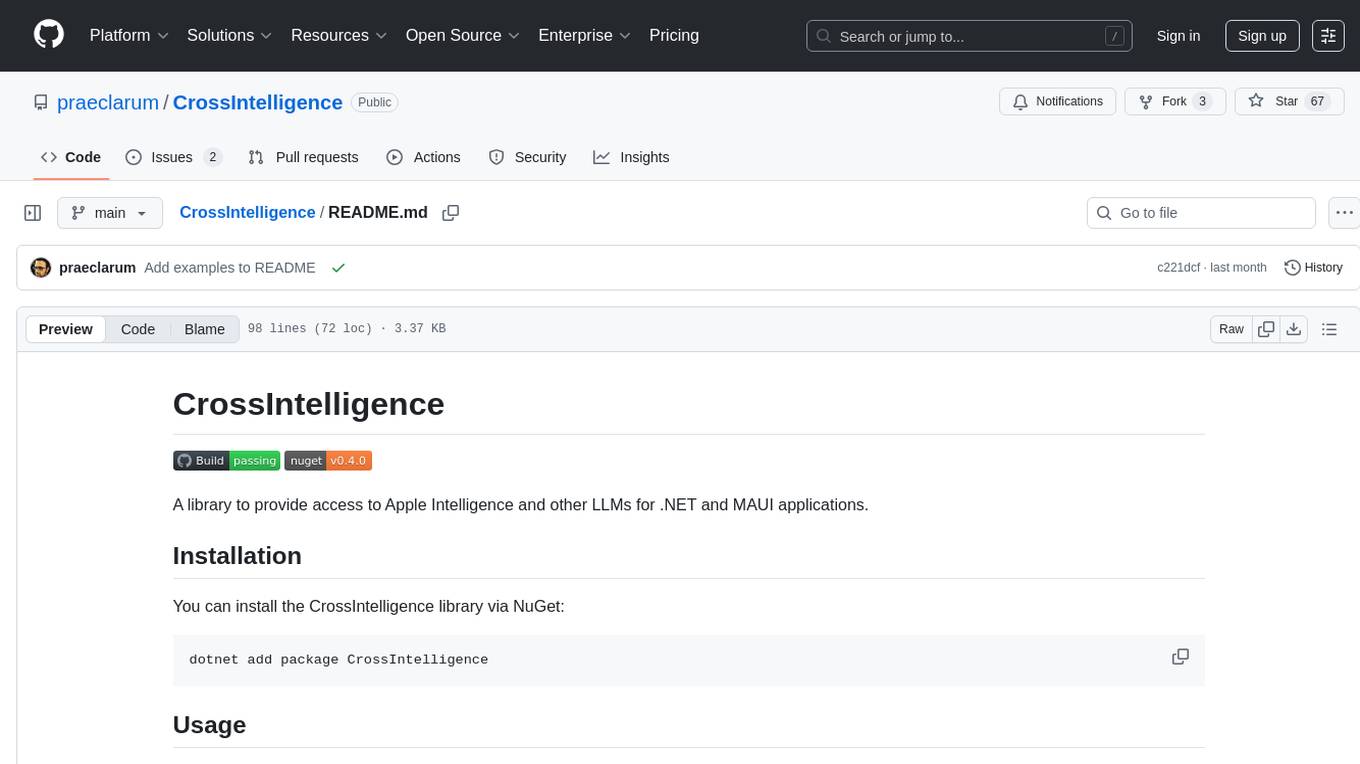
Task: Click the nuget v0.4.0 badge
Action: coord(328,460)
